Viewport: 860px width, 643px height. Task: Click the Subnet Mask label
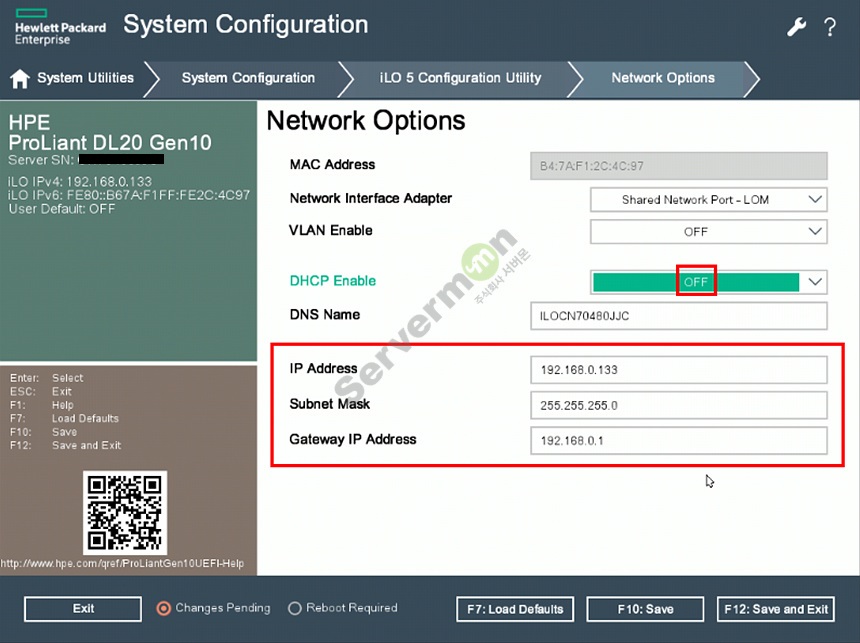click(330, 404)
